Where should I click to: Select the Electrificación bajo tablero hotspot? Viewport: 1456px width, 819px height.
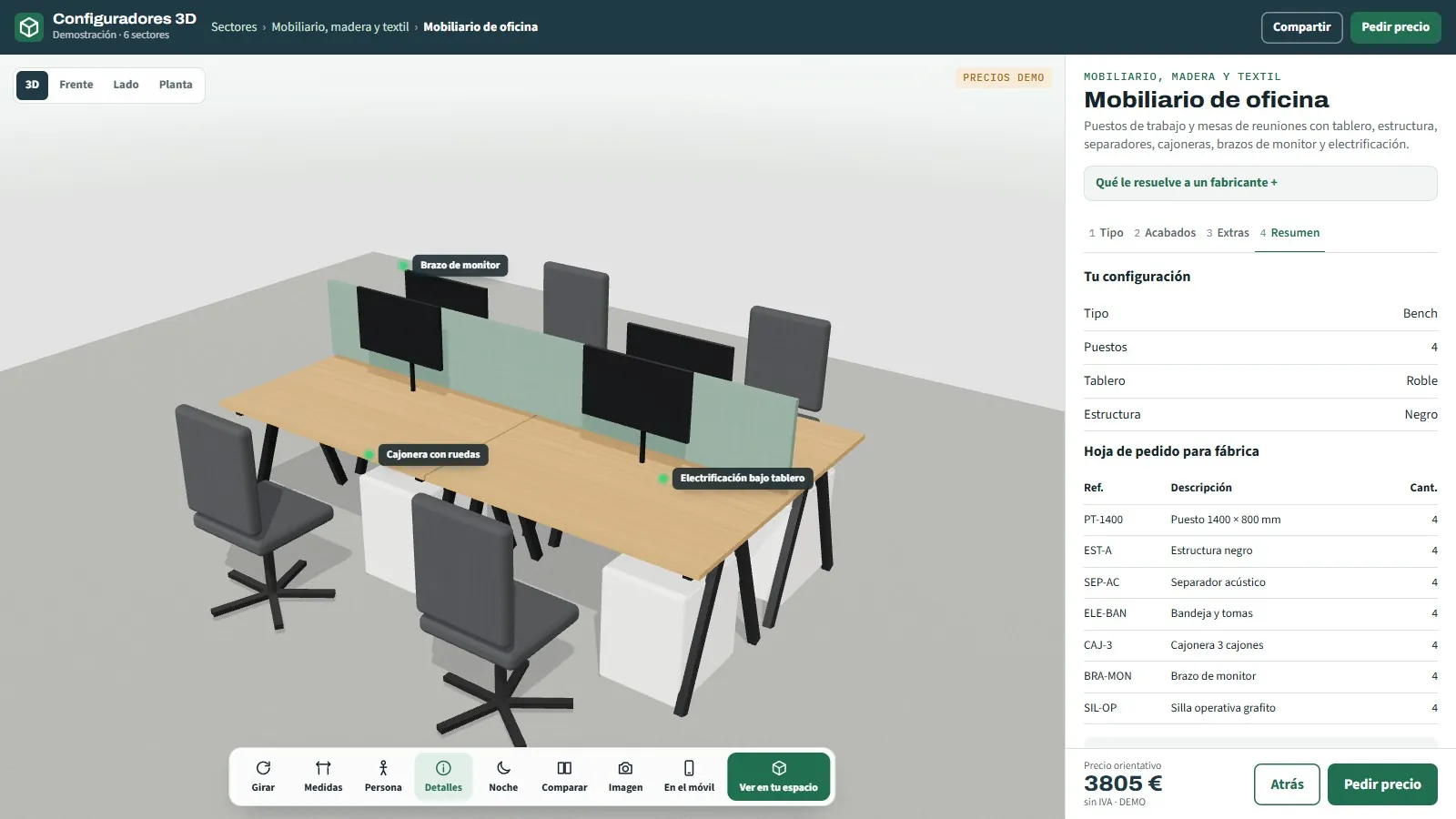(x=742, y=478)
